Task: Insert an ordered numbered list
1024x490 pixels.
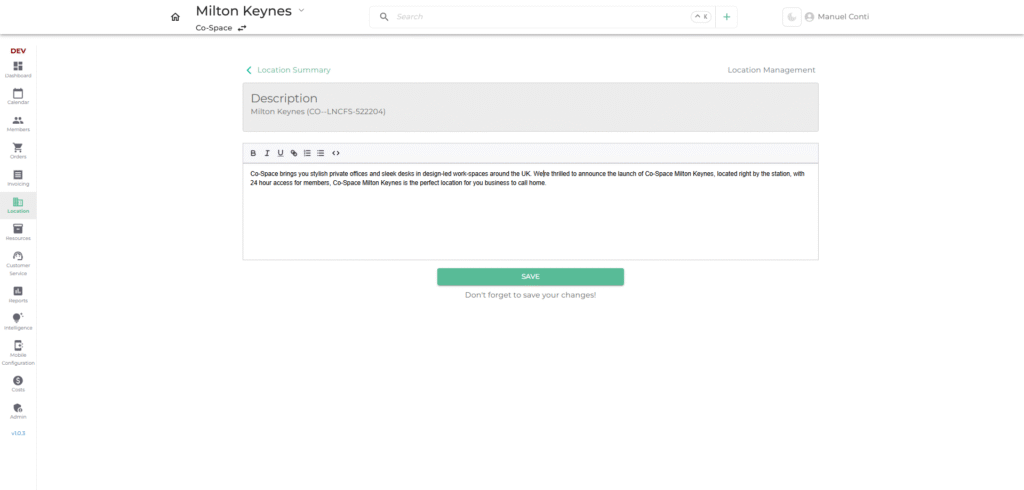Action: point(307,153)
